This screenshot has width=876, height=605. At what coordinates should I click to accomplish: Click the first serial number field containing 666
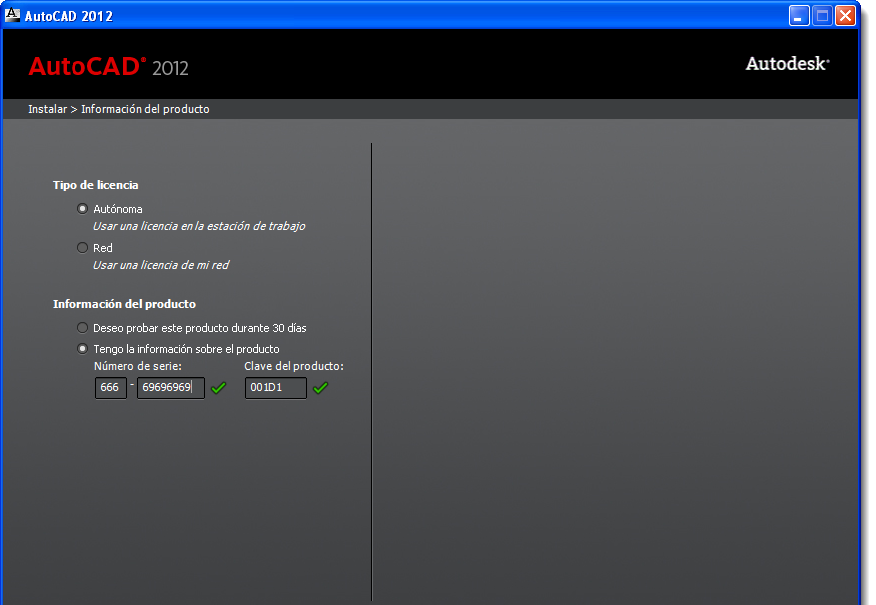click(110, 388)
